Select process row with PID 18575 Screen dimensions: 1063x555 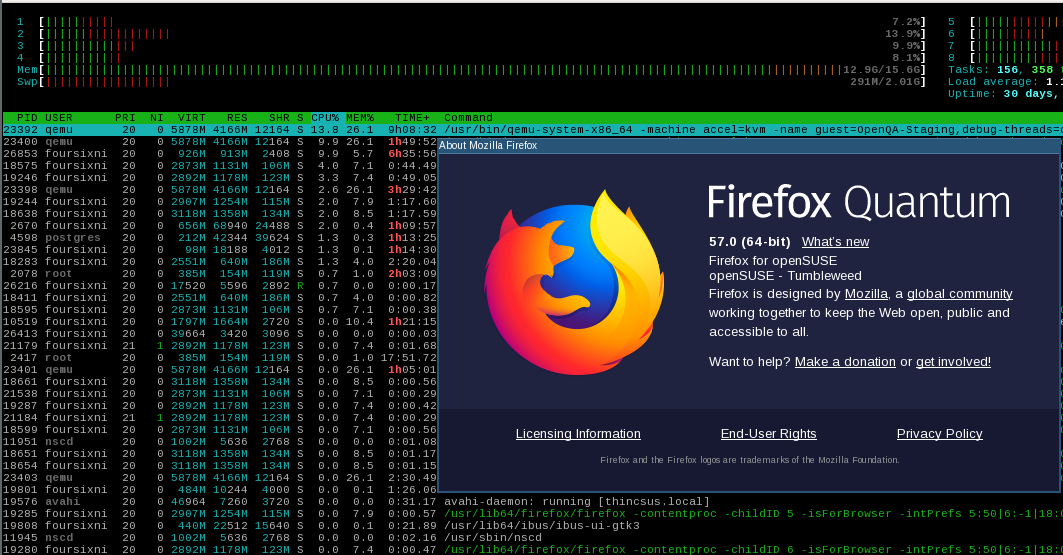pos(220,166)
